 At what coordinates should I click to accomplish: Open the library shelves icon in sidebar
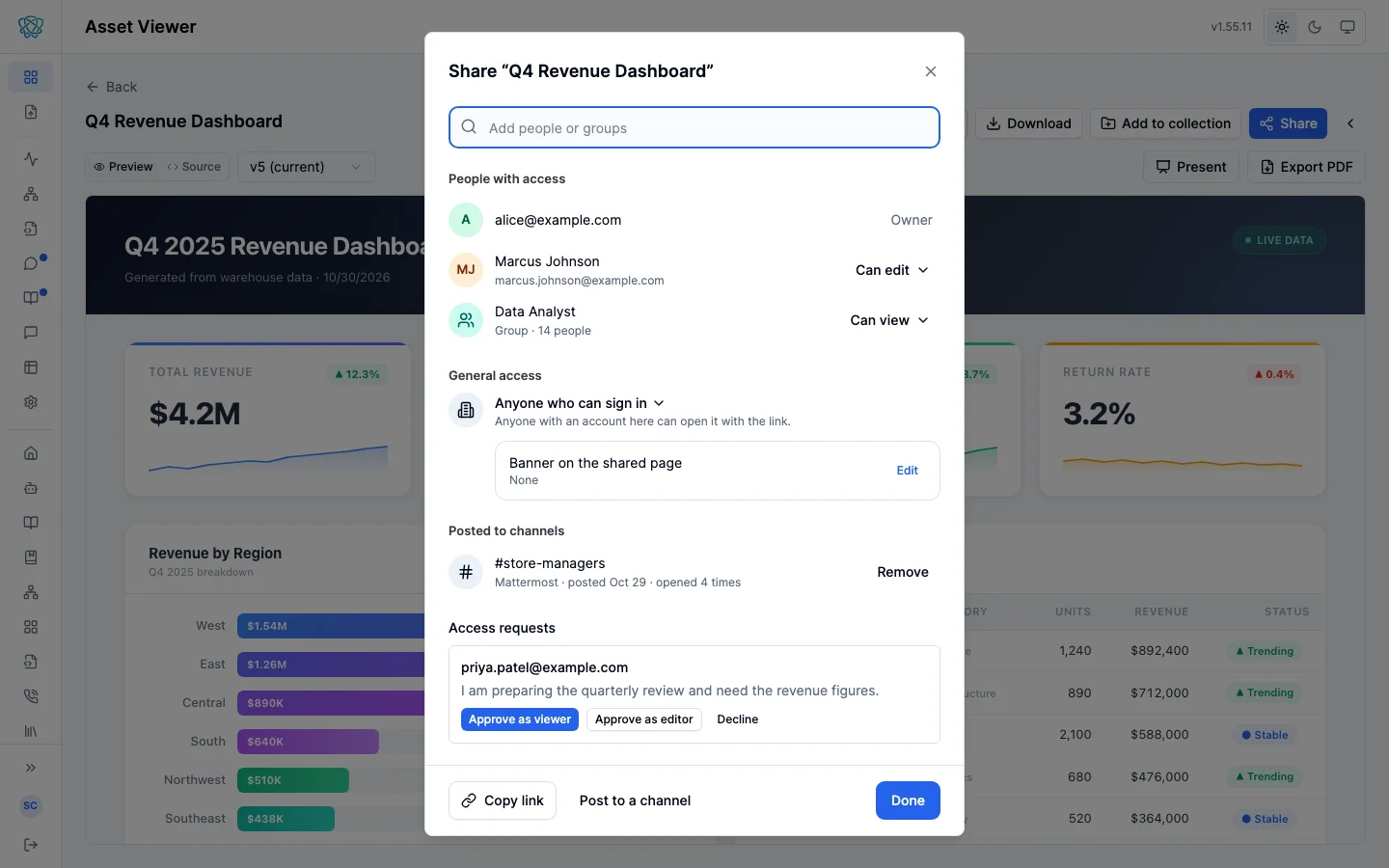pos(31,731)
